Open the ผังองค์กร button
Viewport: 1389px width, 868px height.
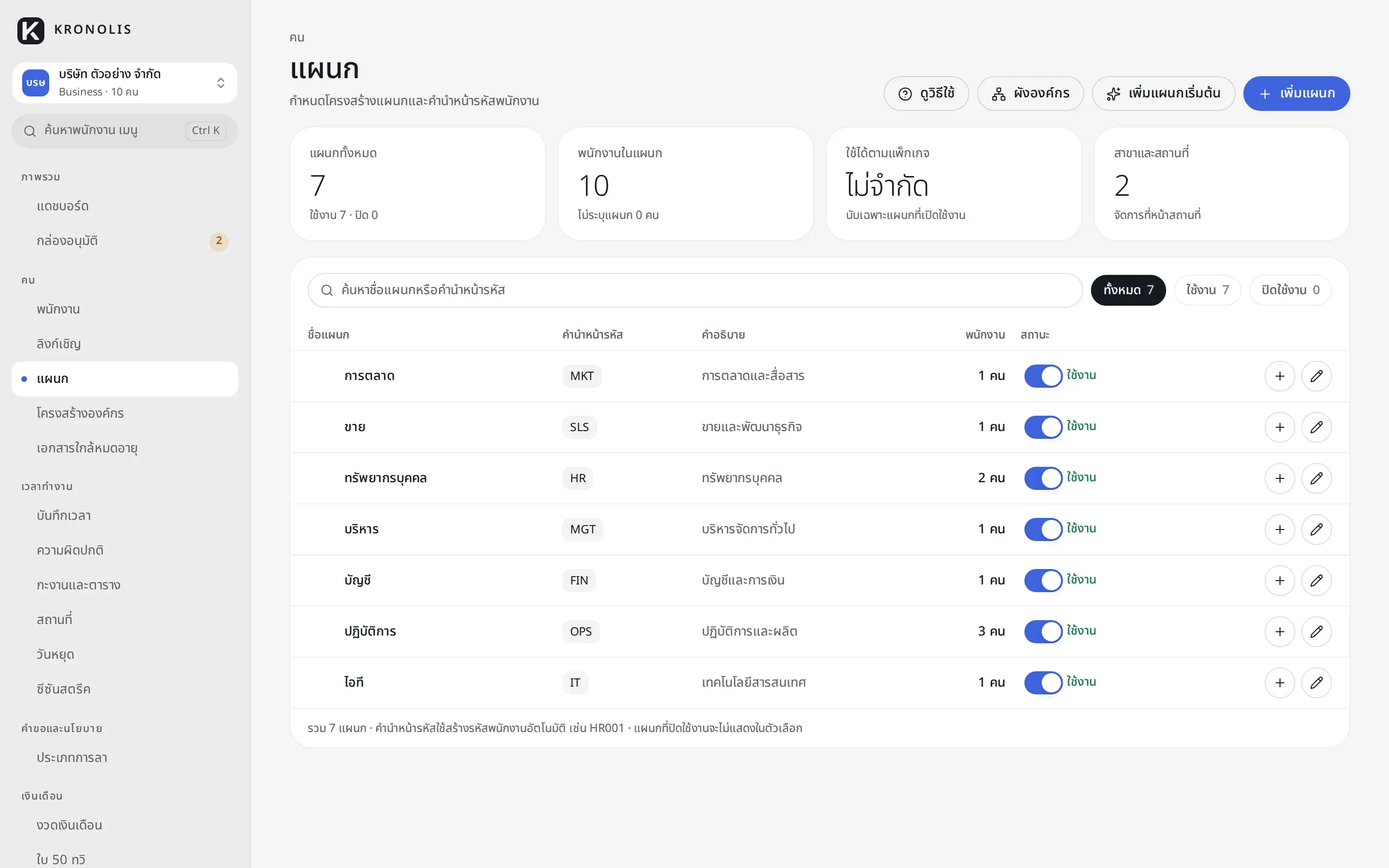point(1030,94)
